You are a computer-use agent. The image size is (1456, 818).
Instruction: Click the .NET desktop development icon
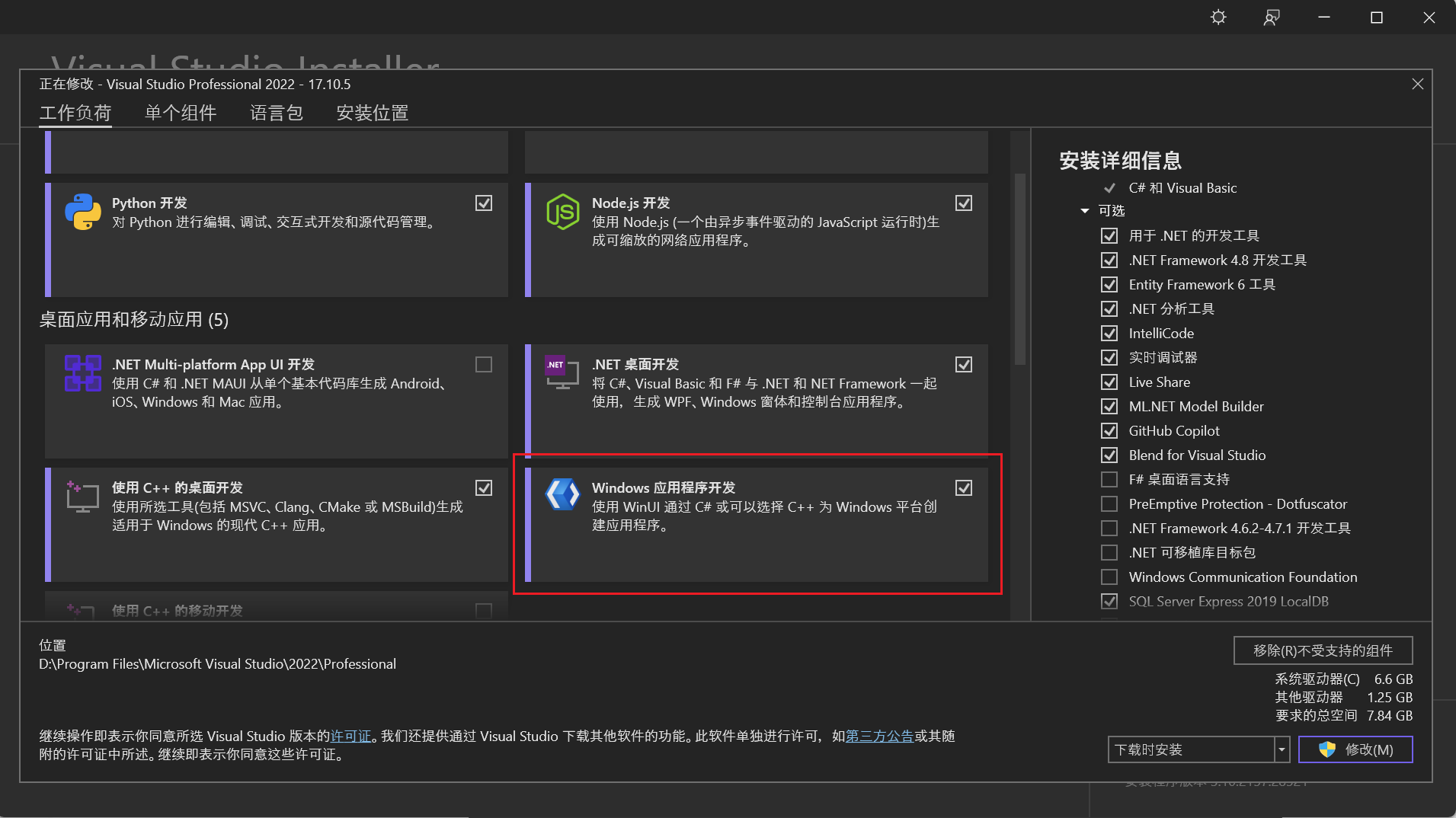pos(563,372)
